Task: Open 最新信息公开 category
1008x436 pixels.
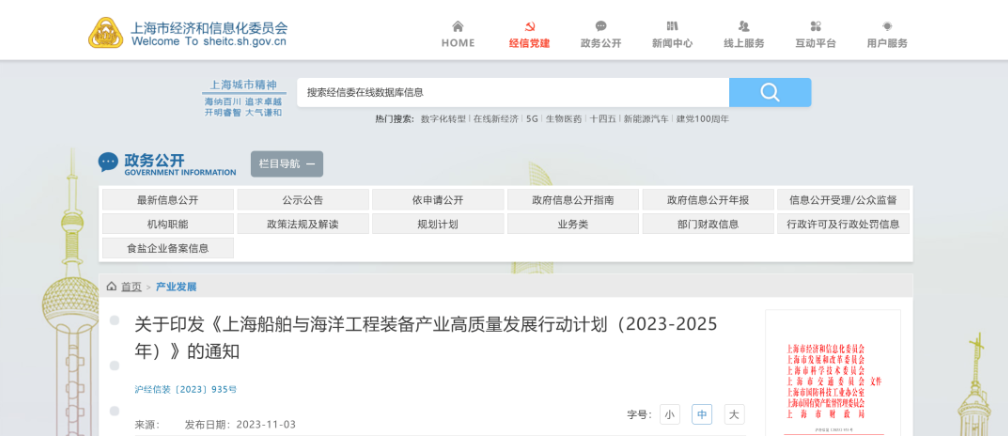Action: click(168, 200)
